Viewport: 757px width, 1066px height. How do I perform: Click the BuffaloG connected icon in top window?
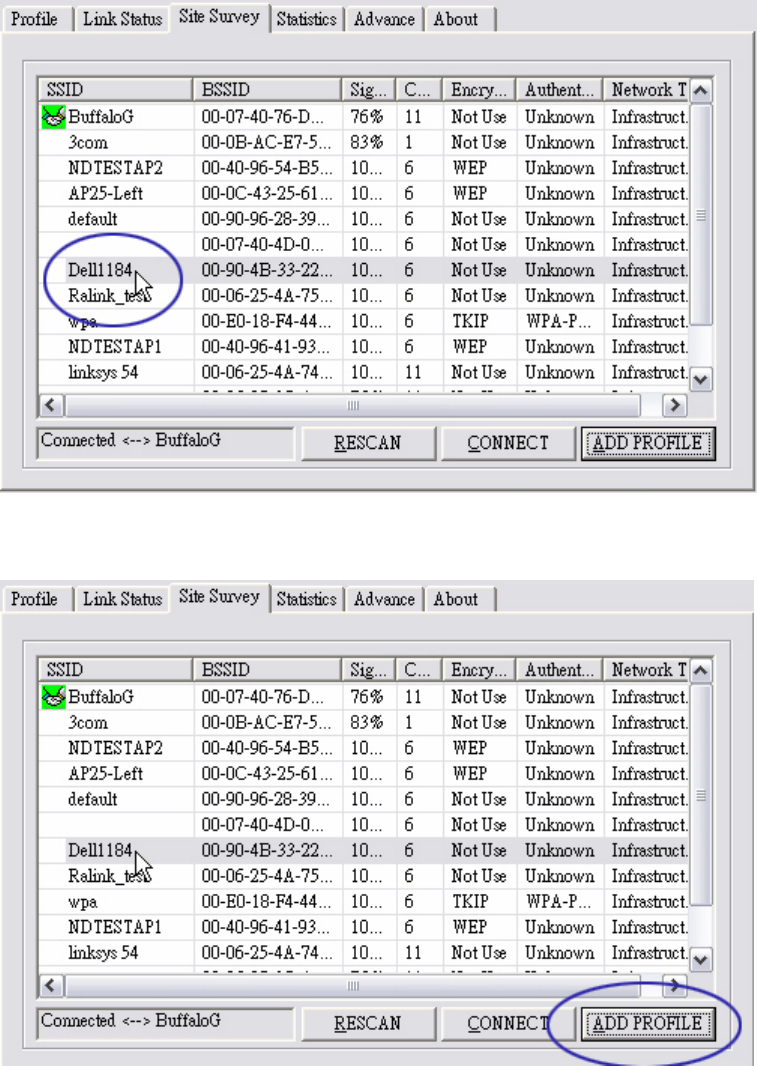tap(53, 117)
